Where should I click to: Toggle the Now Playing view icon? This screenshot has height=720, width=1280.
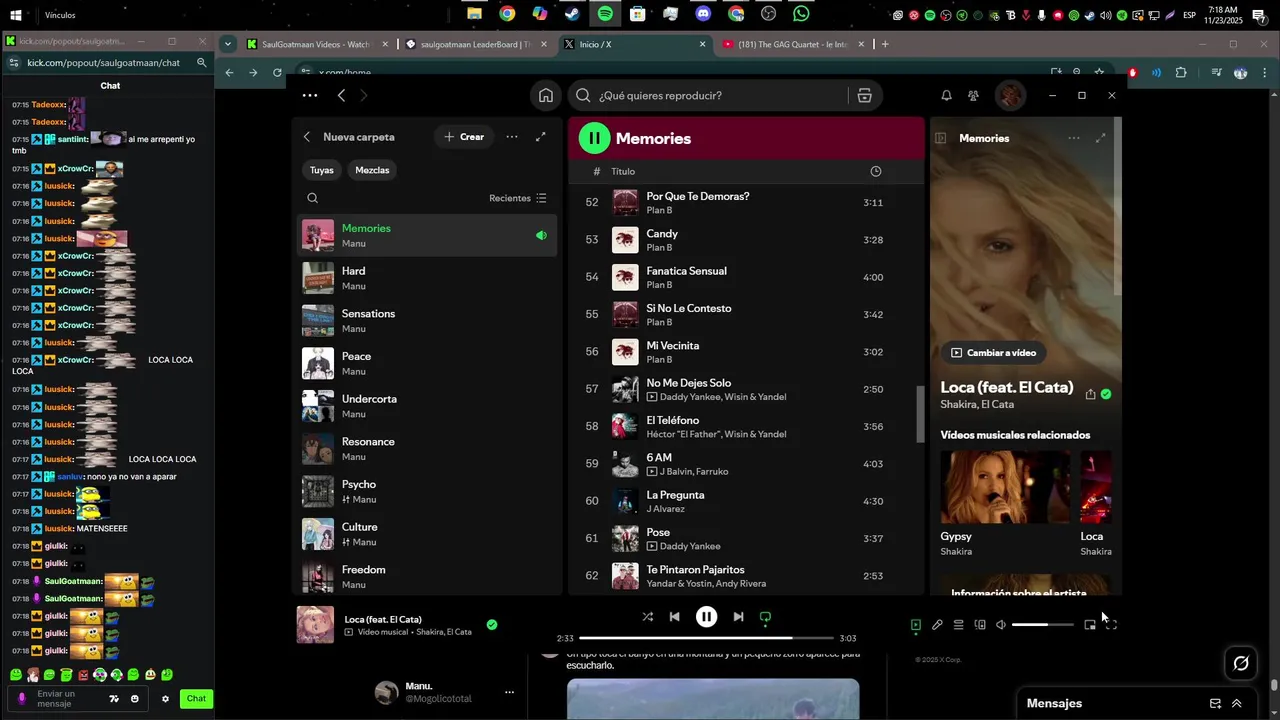click(x=916, y=625)
